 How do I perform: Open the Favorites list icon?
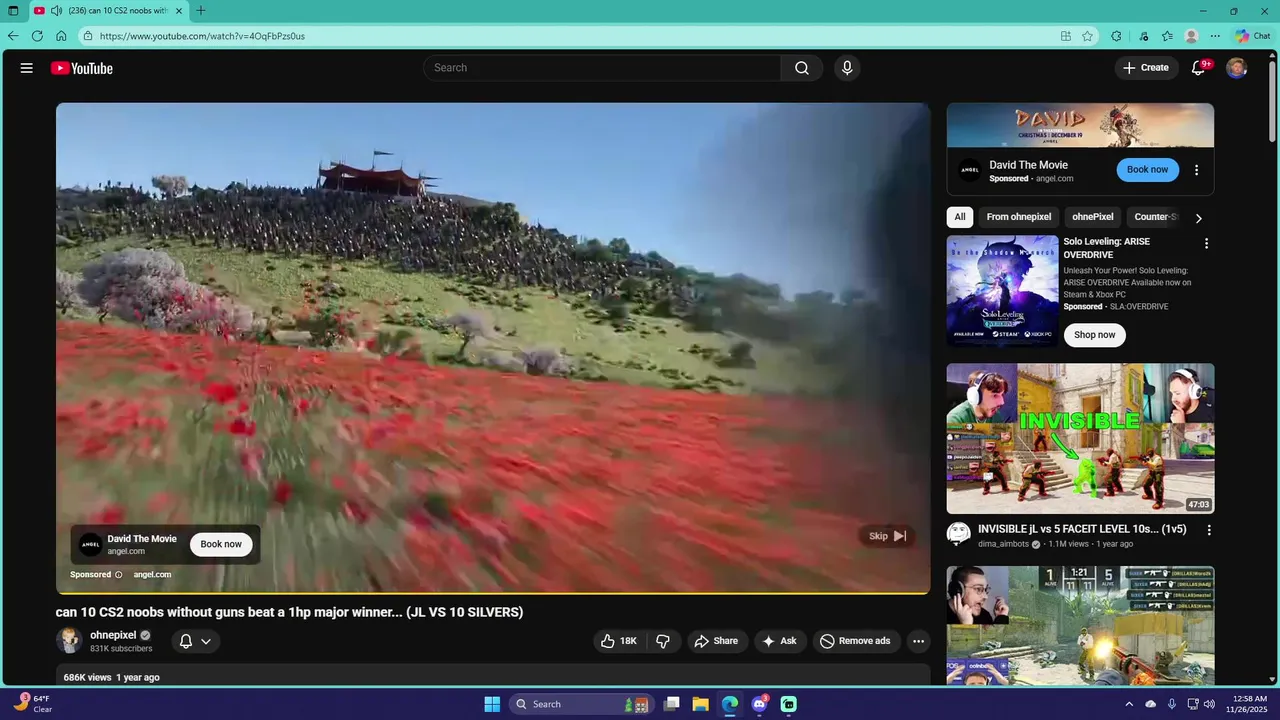pos(1167,36)
